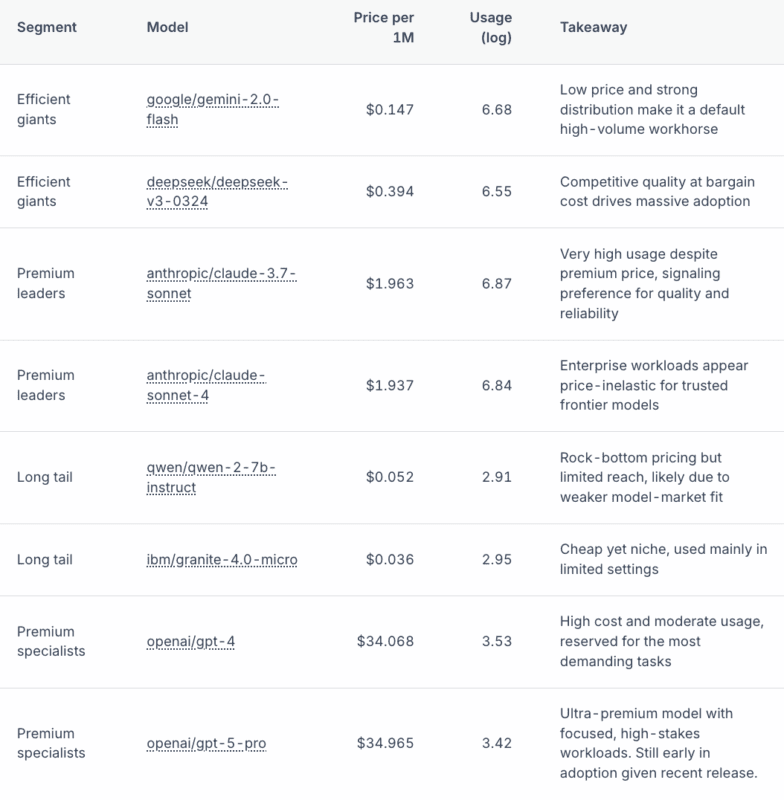
Task: Click the 6.87 usage value
Action: click(497, 284)
